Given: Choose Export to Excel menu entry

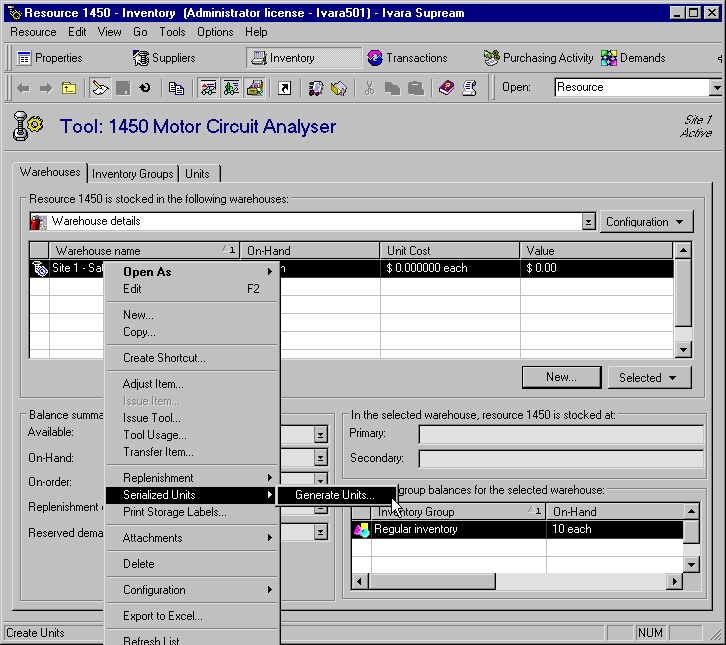Looking at the screenshot, I should pyautogui.click(x=162, y=616).
